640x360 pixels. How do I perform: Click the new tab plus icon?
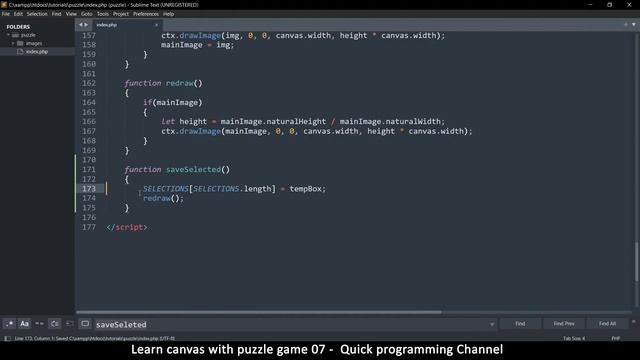pos(625,25)
